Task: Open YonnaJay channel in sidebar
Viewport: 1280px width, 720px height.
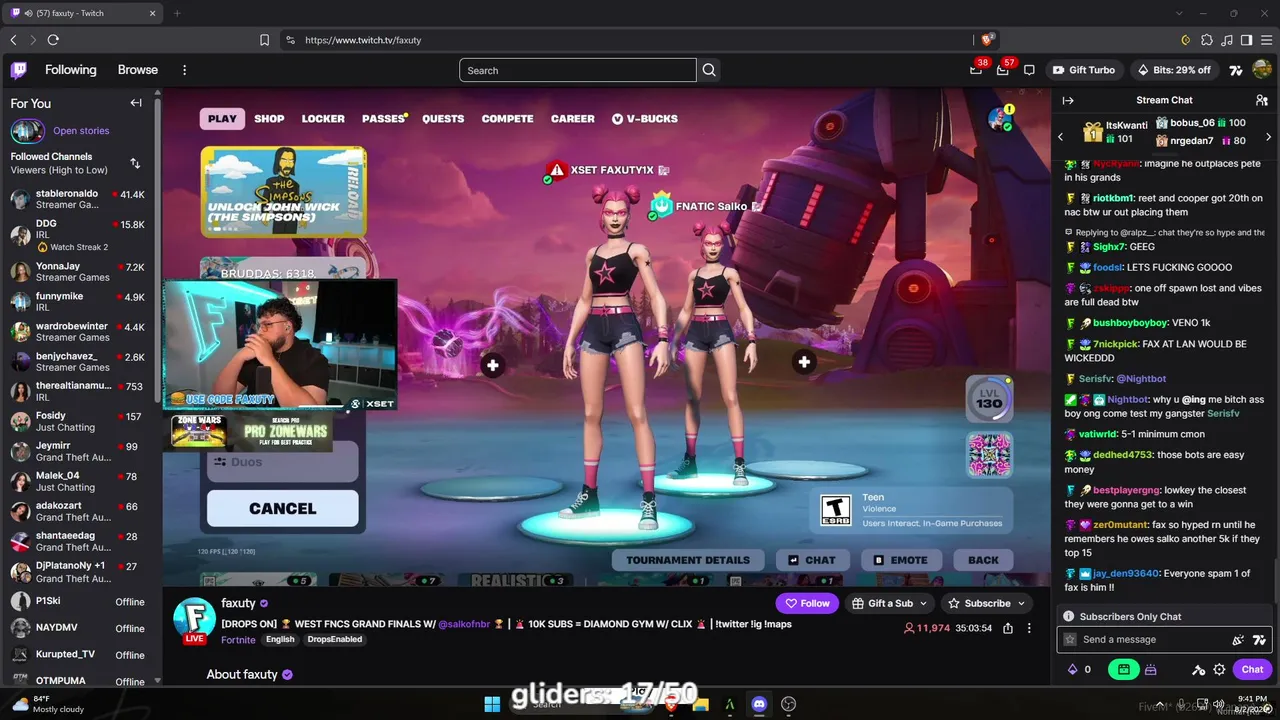Action: (x=77, y=272)
